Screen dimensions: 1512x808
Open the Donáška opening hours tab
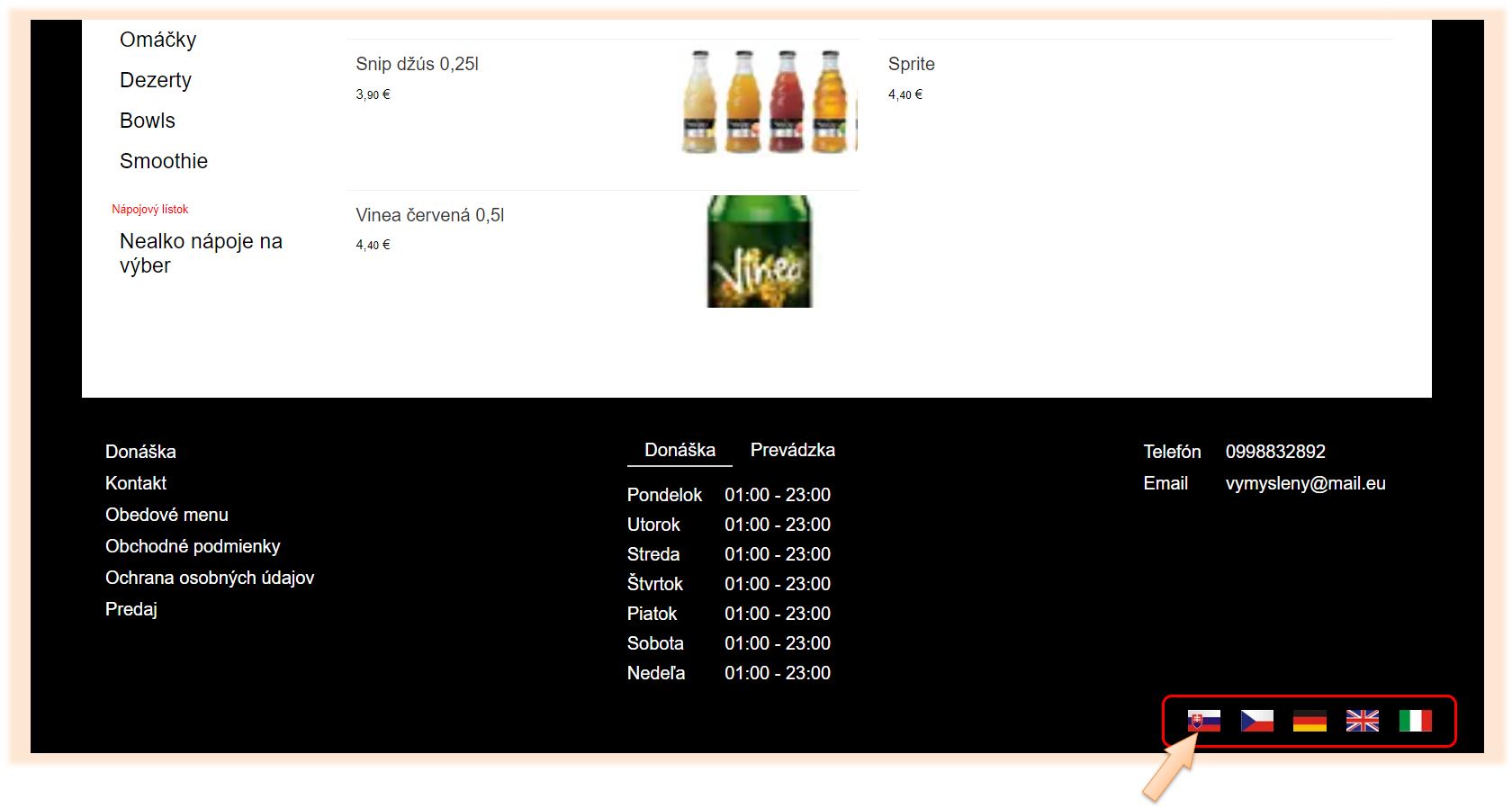click(x=679, y=450)
